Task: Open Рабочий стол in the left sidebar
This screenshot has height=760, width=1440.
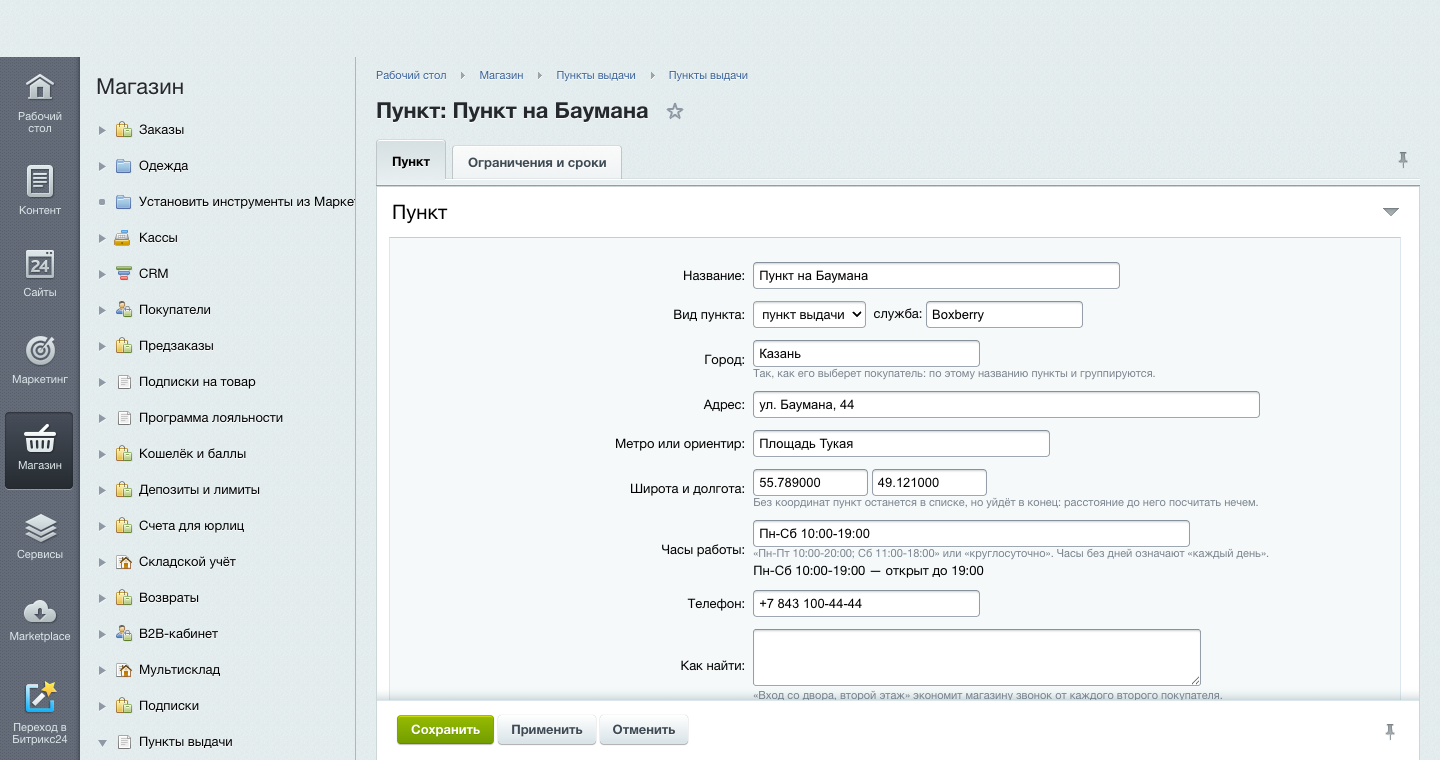Action: pyautogui.click(x=39, y=103)
